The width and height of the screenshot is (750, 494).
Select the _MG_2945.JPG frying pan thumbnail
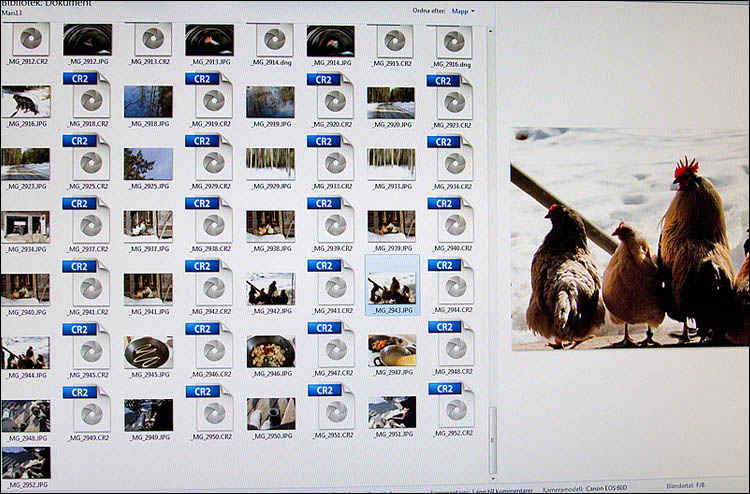[x=149, y=352]
